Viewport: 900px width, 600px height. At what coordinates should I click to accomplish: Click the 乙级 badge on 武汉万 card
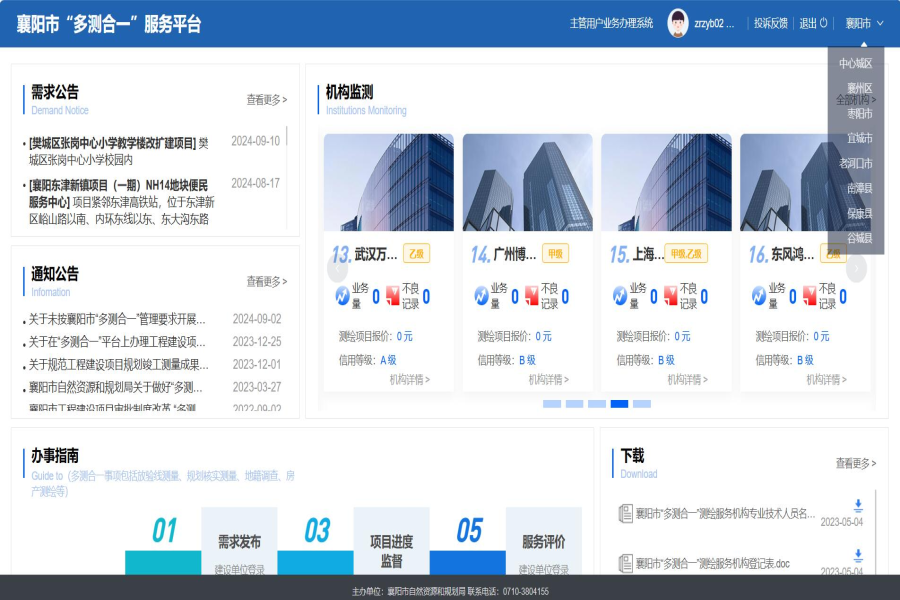[416, 254]
